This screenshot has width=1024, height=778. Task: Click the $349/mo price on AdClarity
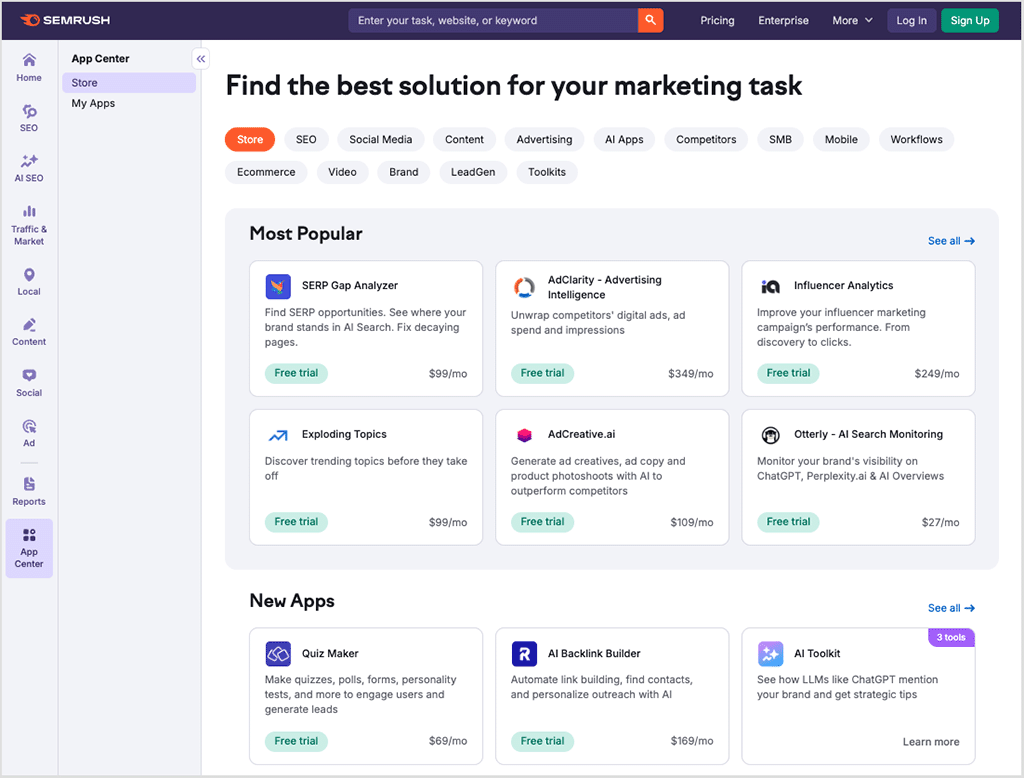(x=690, y=374)
